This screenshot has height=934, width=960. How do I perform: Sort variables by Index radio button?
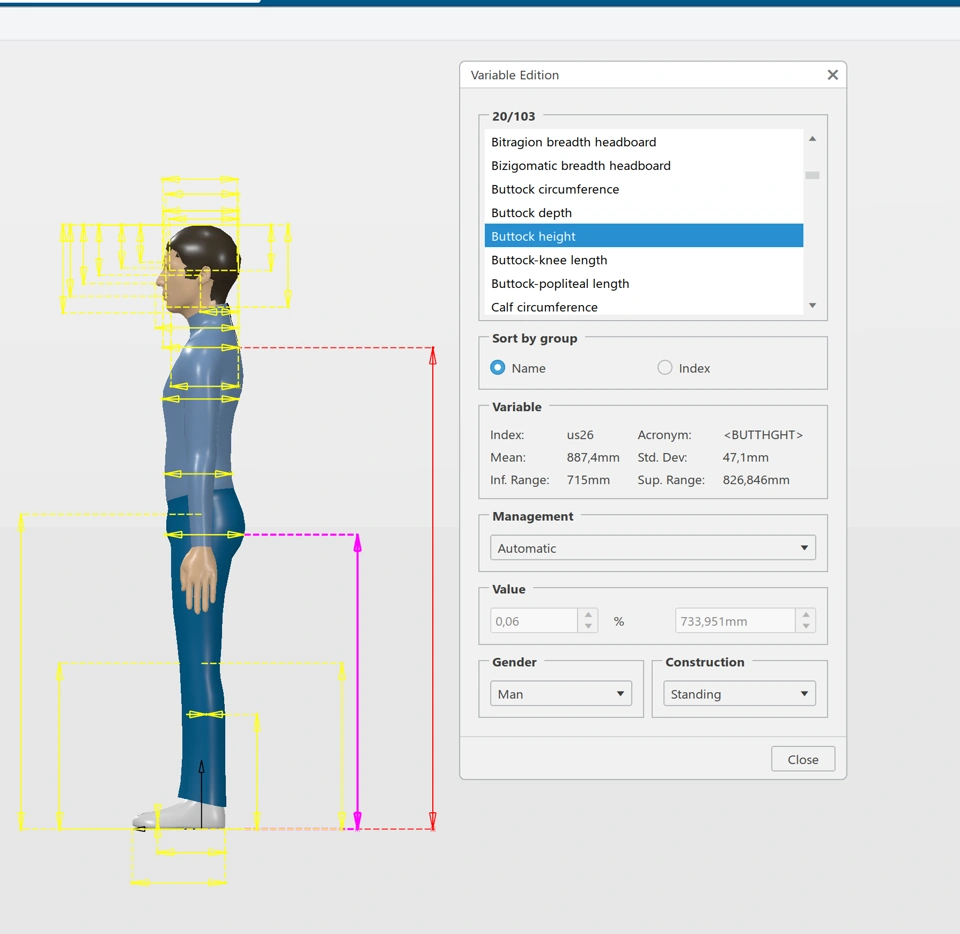(664, 367)
